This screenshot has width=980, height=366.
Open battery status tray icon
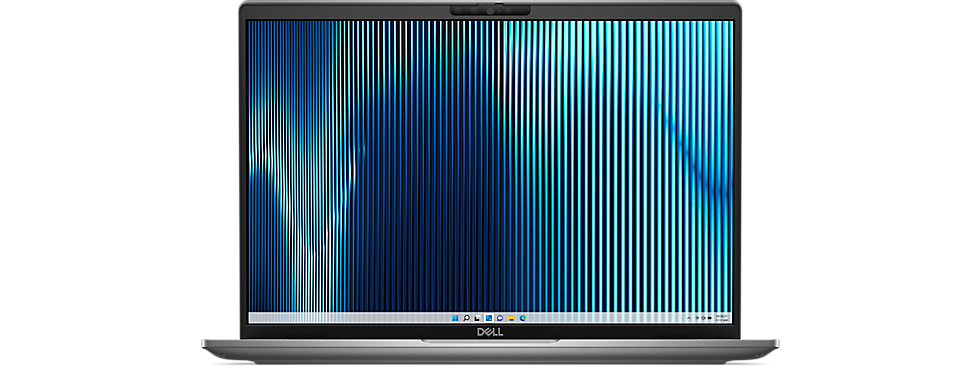point(709,318)
